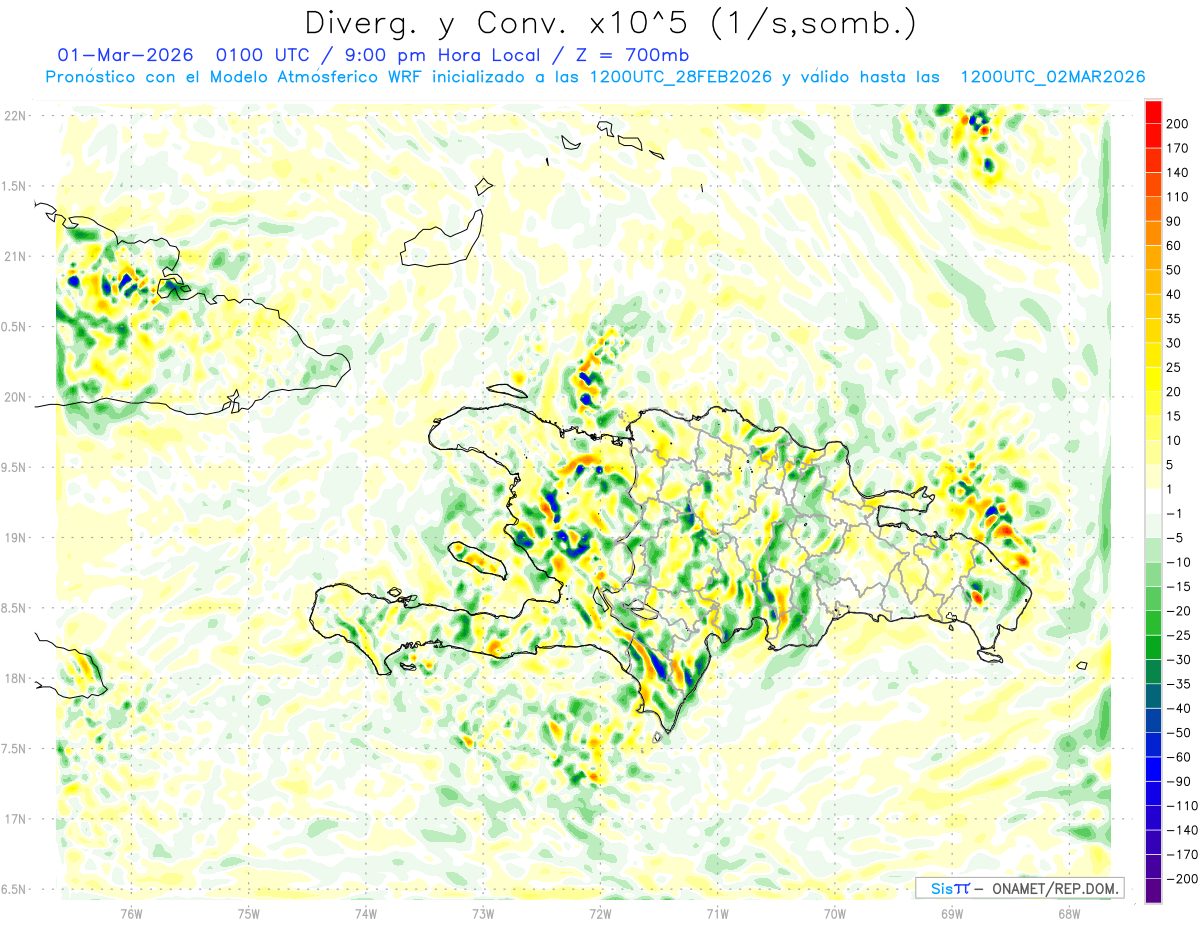The width and height of the screenshot is (1200, 927).
Task: Click the '73W' longitude label
Action: click(x=483, y=912)
